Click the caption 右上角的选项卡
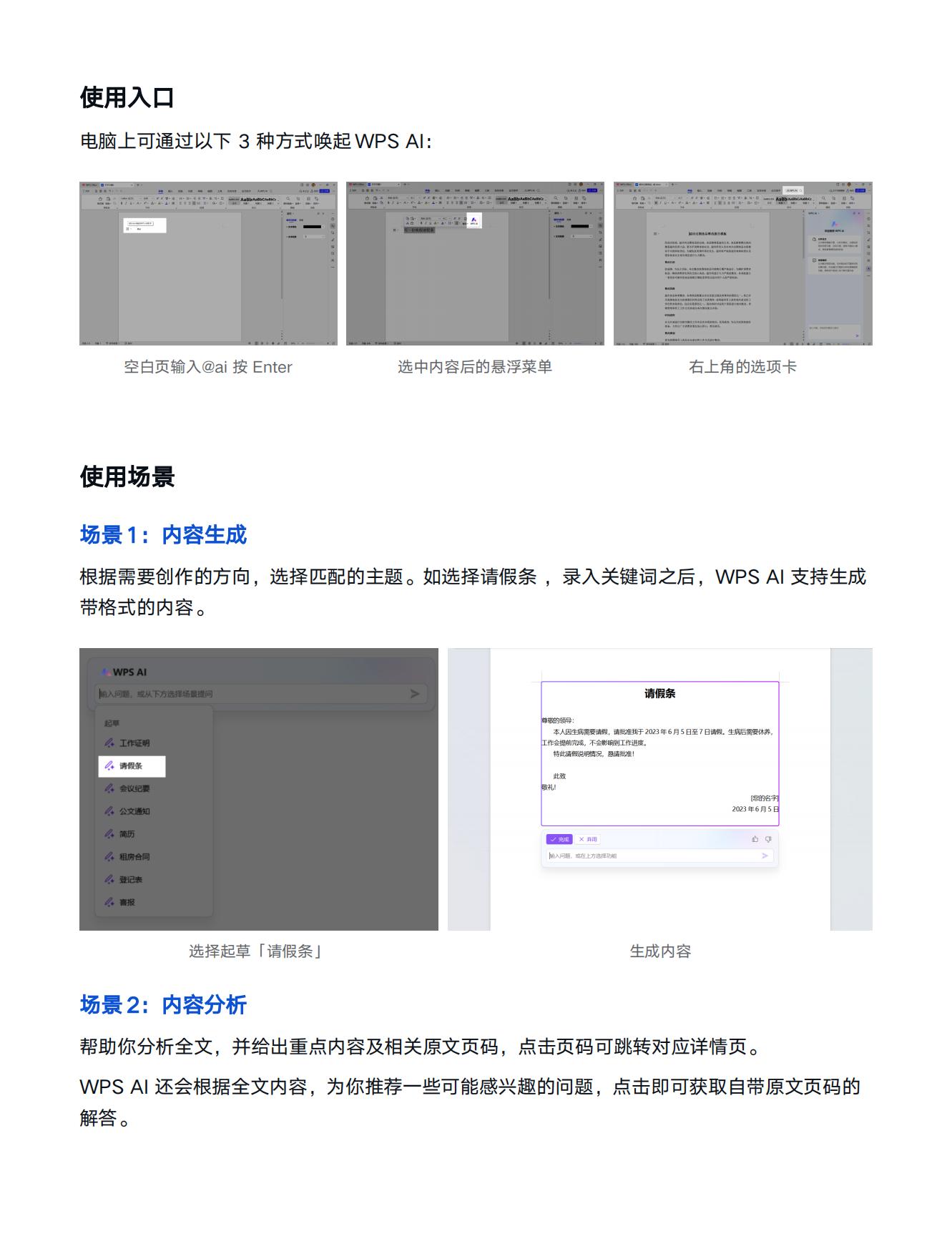Viewport: 952px width, 1259px height. point(742,367)
